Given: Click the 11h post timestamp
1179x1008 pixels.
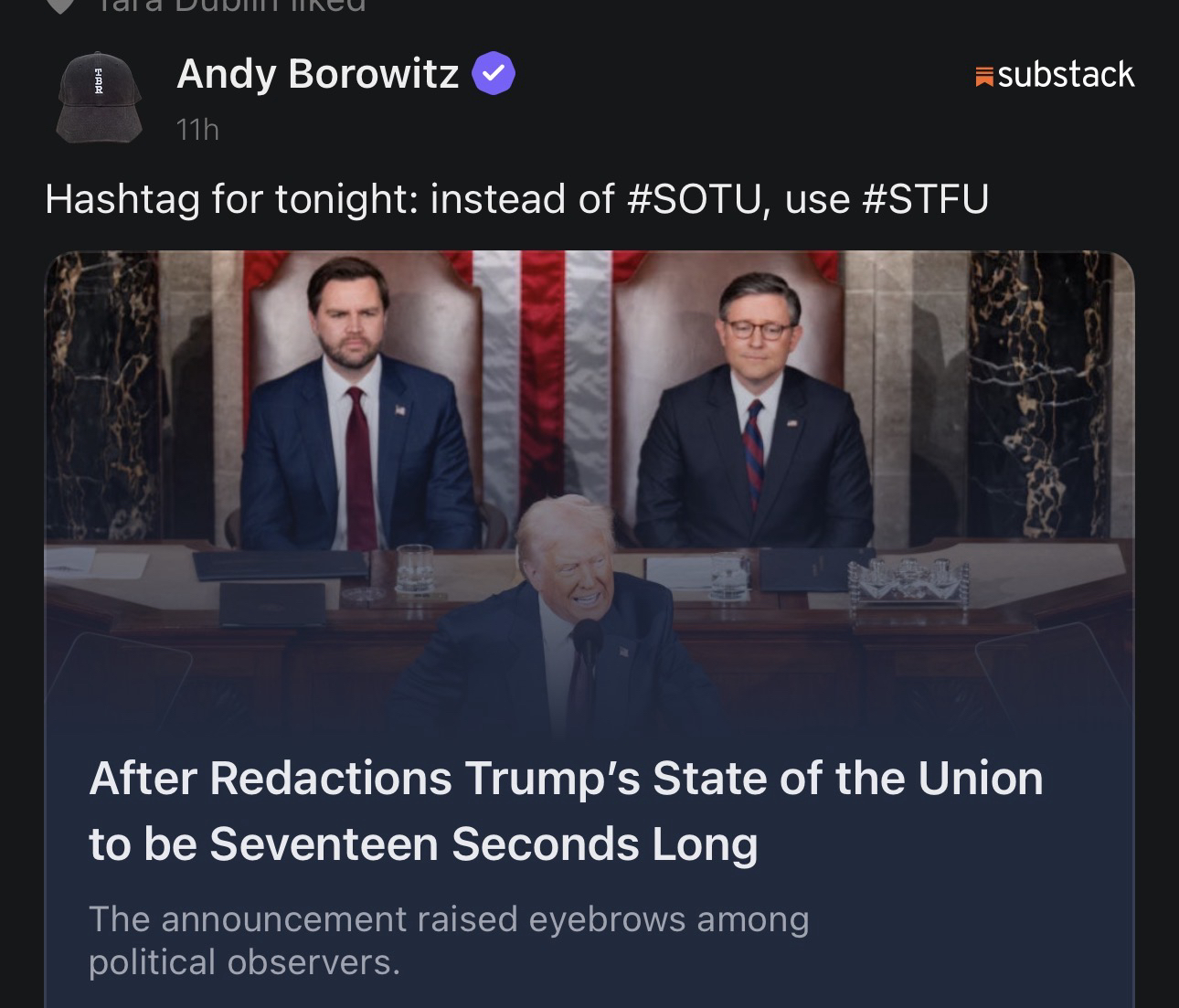Looking at the screenshot, I should [197, 130].
